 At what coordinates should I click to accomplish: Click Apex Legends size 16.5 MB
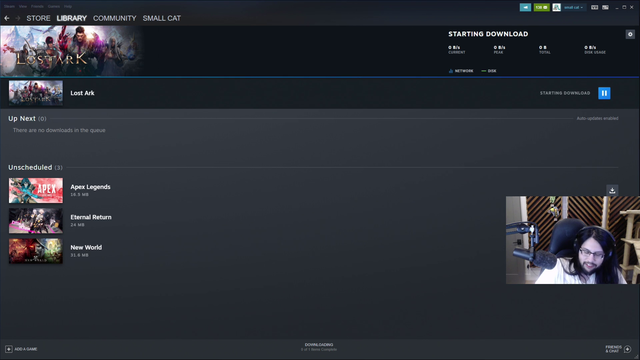tap(79, 195)
